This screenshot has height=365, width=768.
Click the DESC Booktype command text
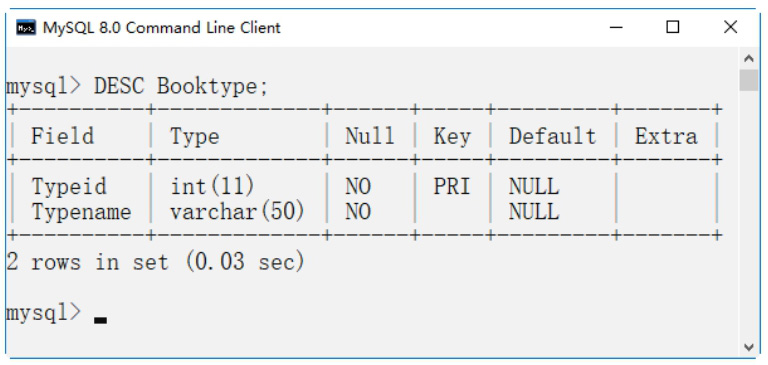click(181, 87)
